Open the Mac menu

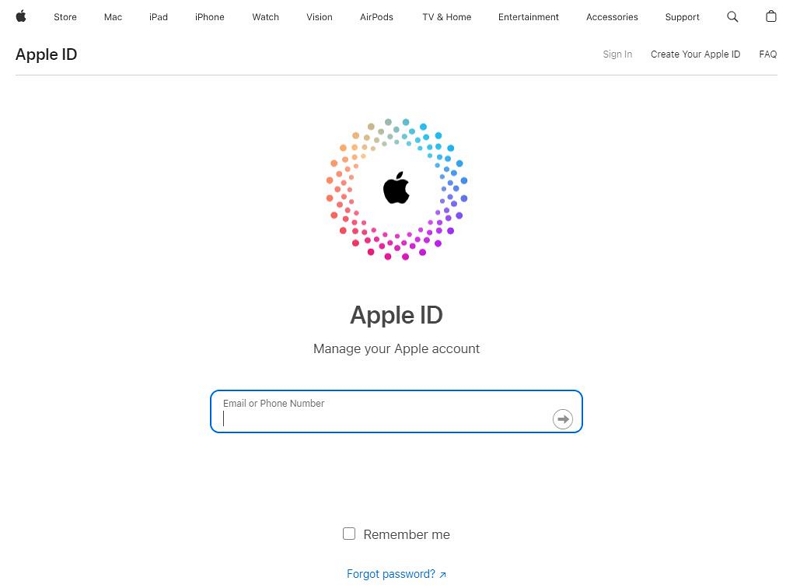[x=113, y=17]
